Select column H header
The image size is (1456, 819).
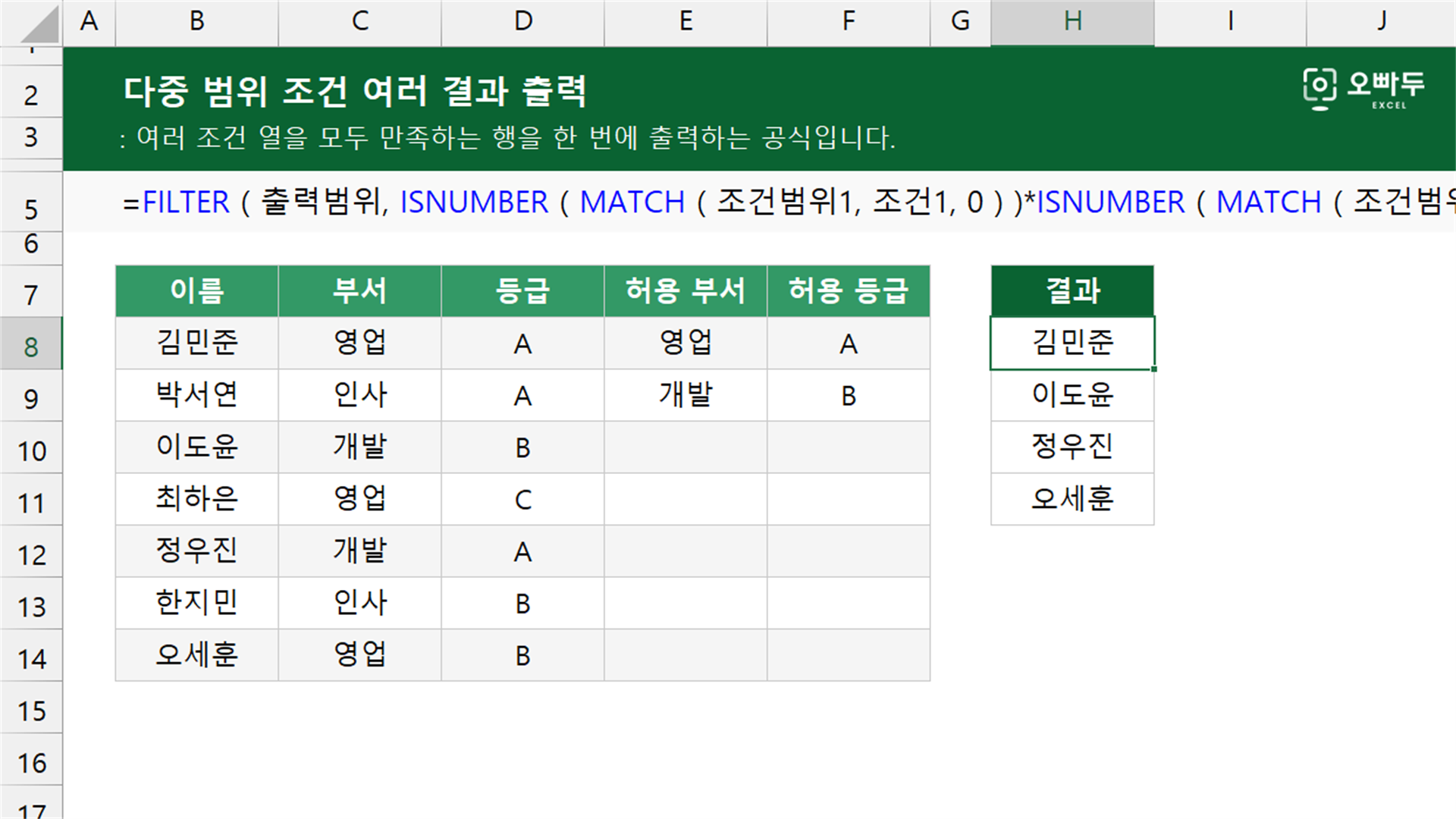(1072, 21)
